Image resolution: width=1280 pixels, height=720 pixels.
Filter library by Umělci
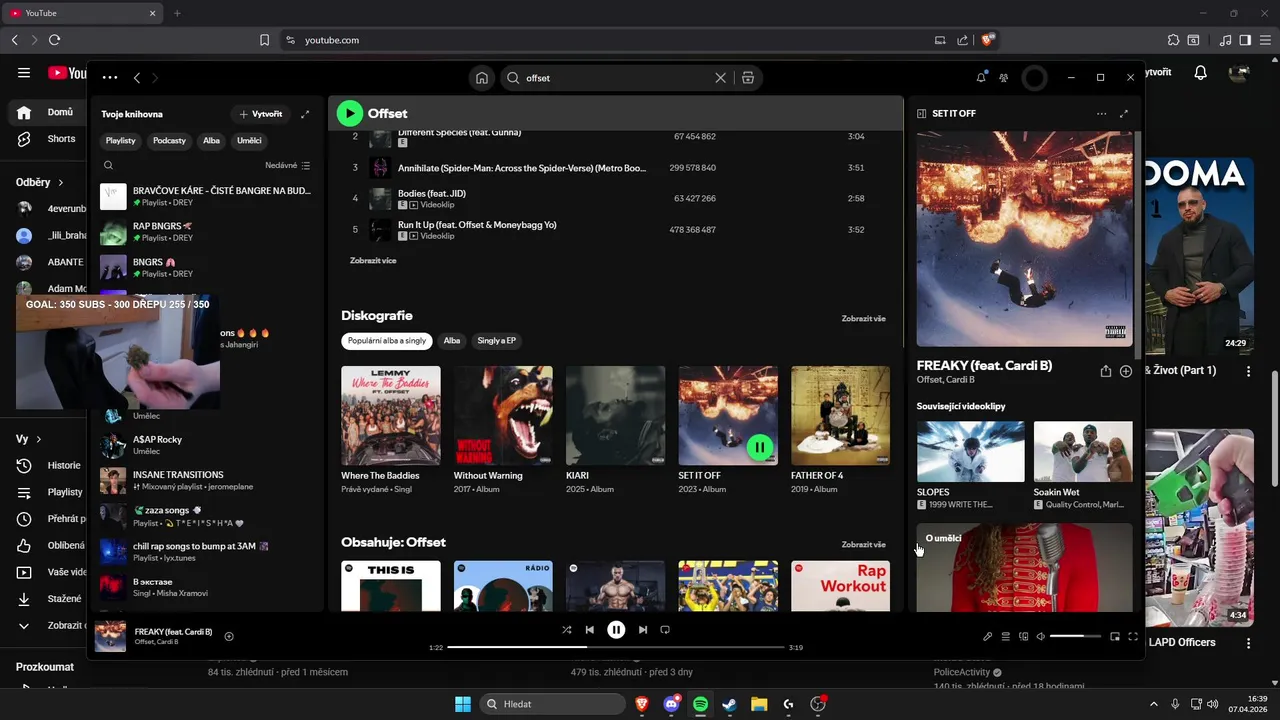[x=249, y=141]
